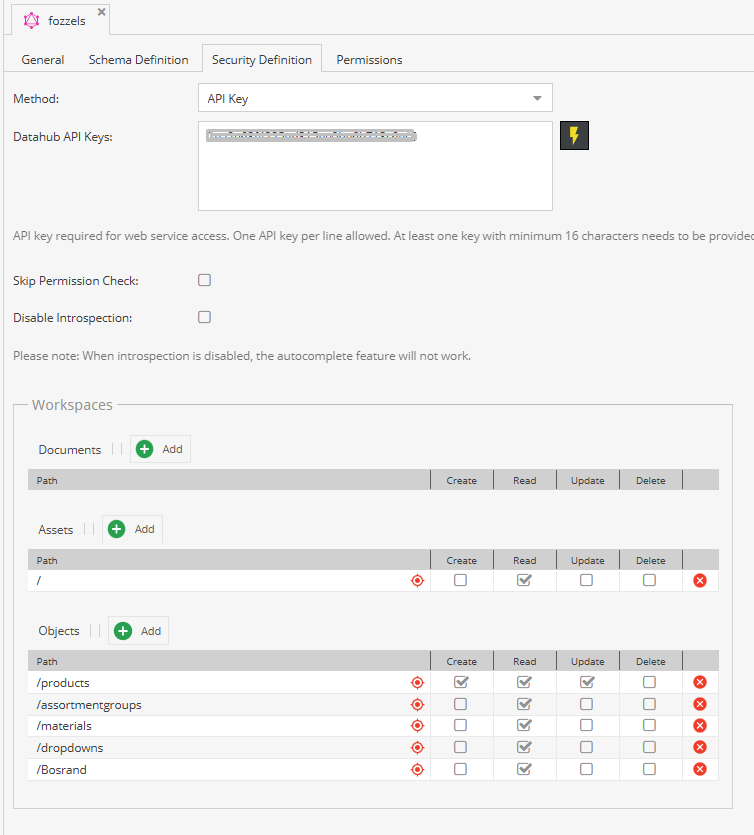The image size is (754, 835).
Task: Enable Create permission for /Bosrand
Action: coord(461,769)
